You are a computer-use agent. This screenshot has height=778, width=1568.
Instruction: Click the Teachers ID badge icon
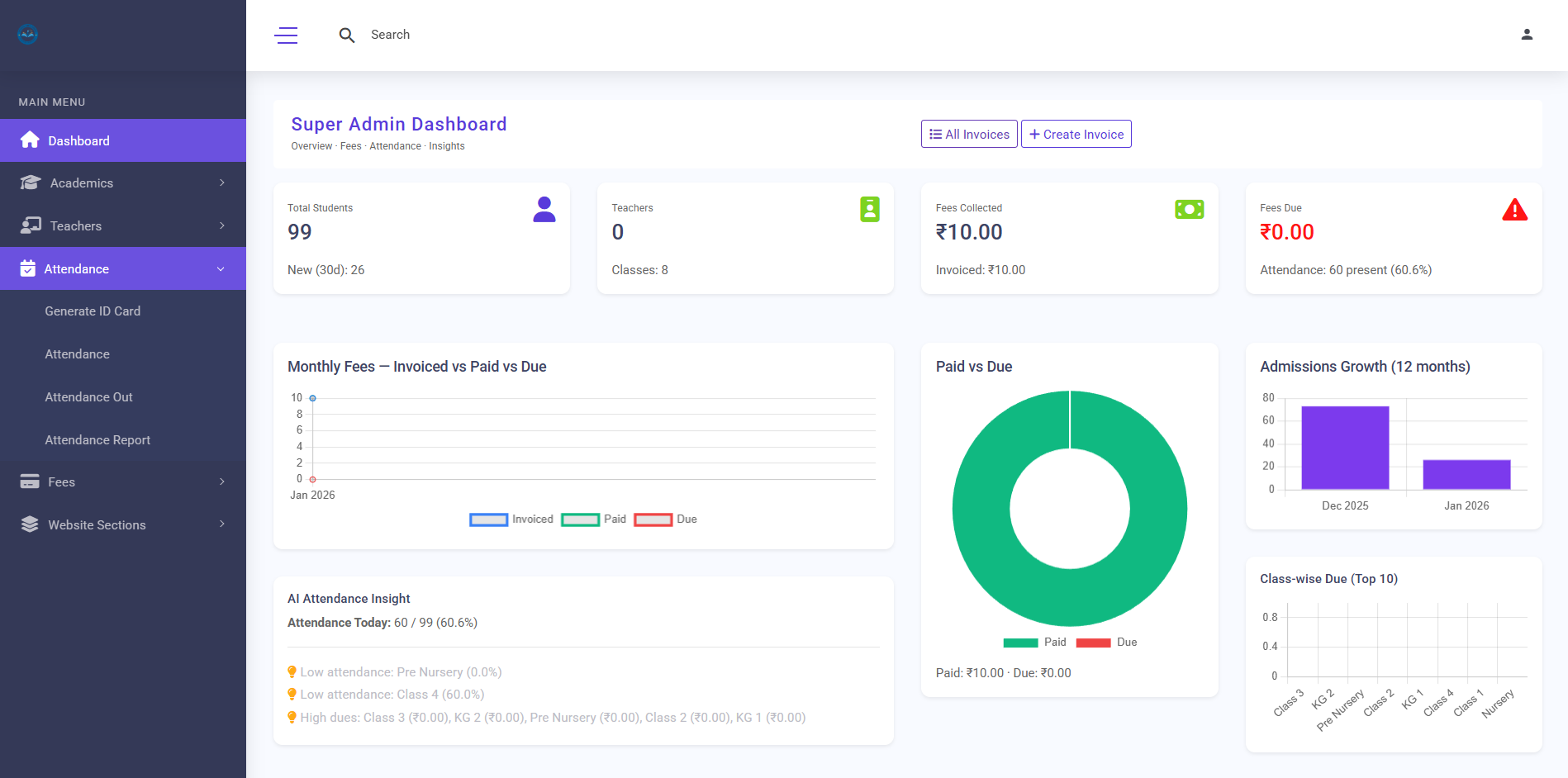click(869, 210)
